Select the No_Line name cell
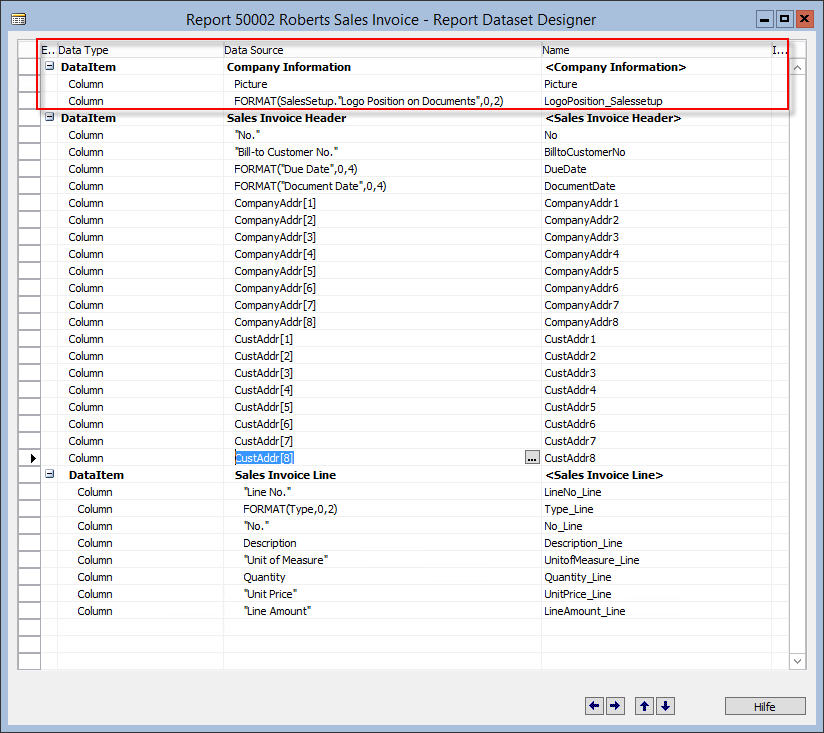Image resolution: width=824 pixels, height=733 pixels. click(656, 526)
